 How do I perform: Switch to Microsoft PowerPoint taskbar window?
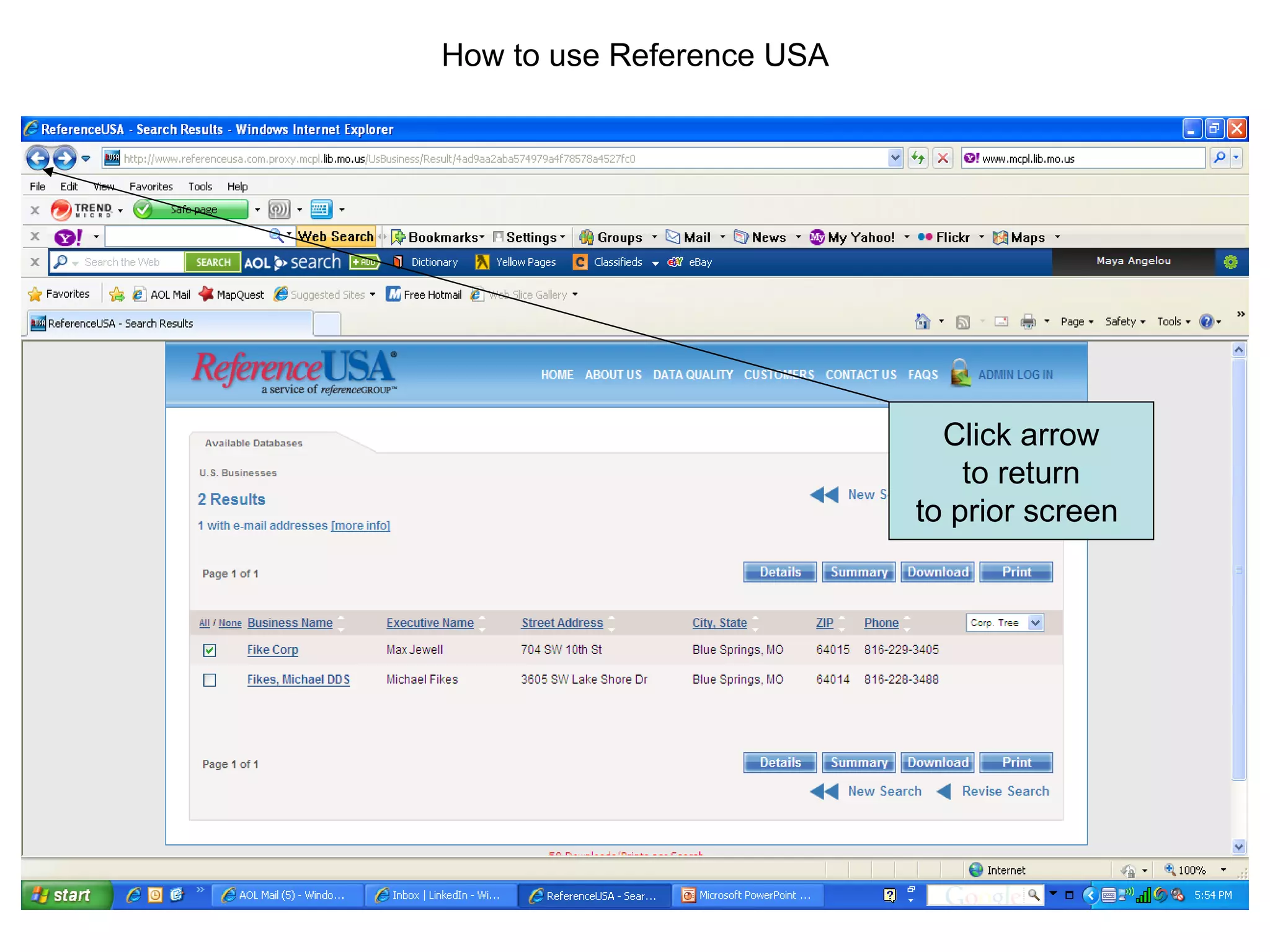tap(748, 896)
